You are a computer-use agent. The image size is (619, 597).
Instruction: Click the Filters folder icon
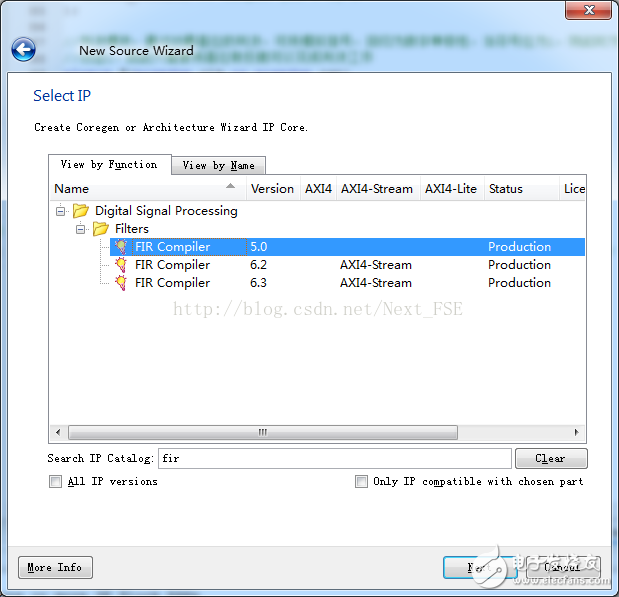(x=101, y=229)
